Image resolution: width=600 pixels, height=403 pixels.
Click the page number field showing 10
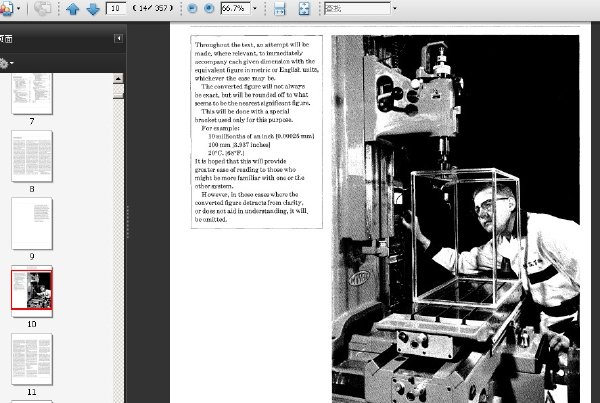coord(116,8)
